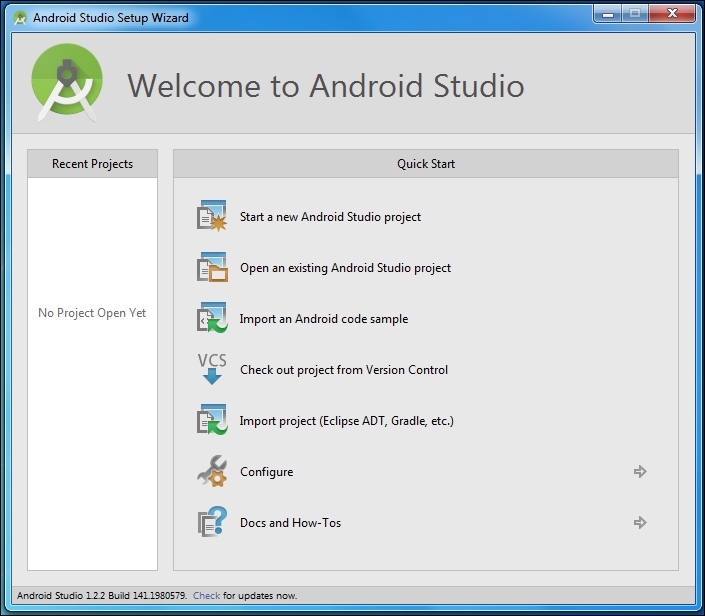Click the 'Android Studio Setup Wizard' window title

click(111, 18)
